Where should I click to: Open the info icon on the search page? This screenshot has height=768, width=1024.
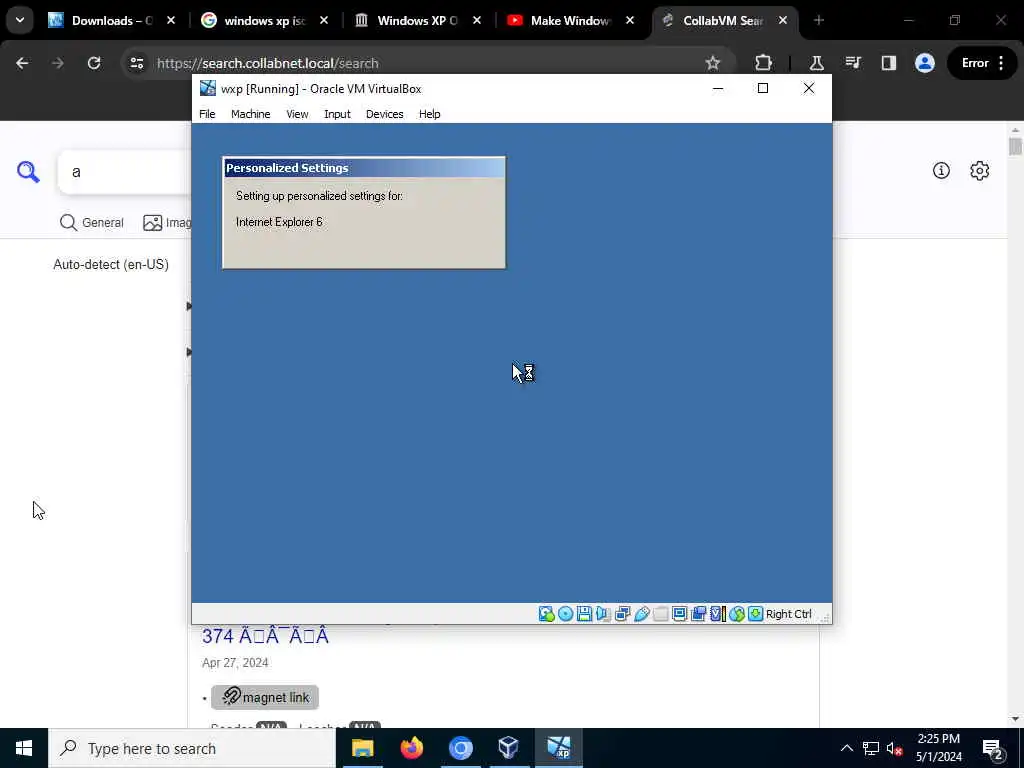(x=941, y=170)
